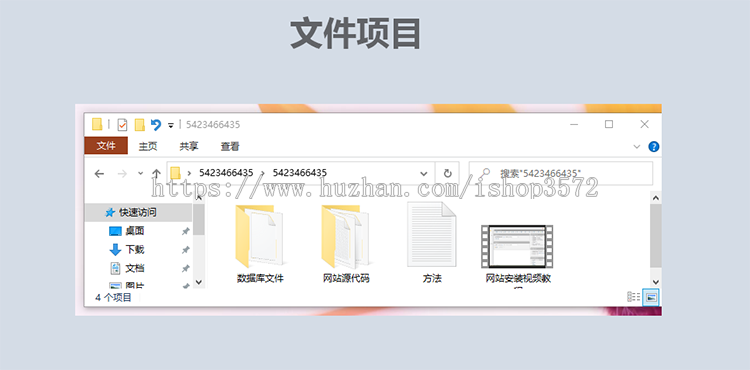Viewport: 750px width, 370px height.
Task: Open the 数据库文件 folder
Action: pos(260,243)
